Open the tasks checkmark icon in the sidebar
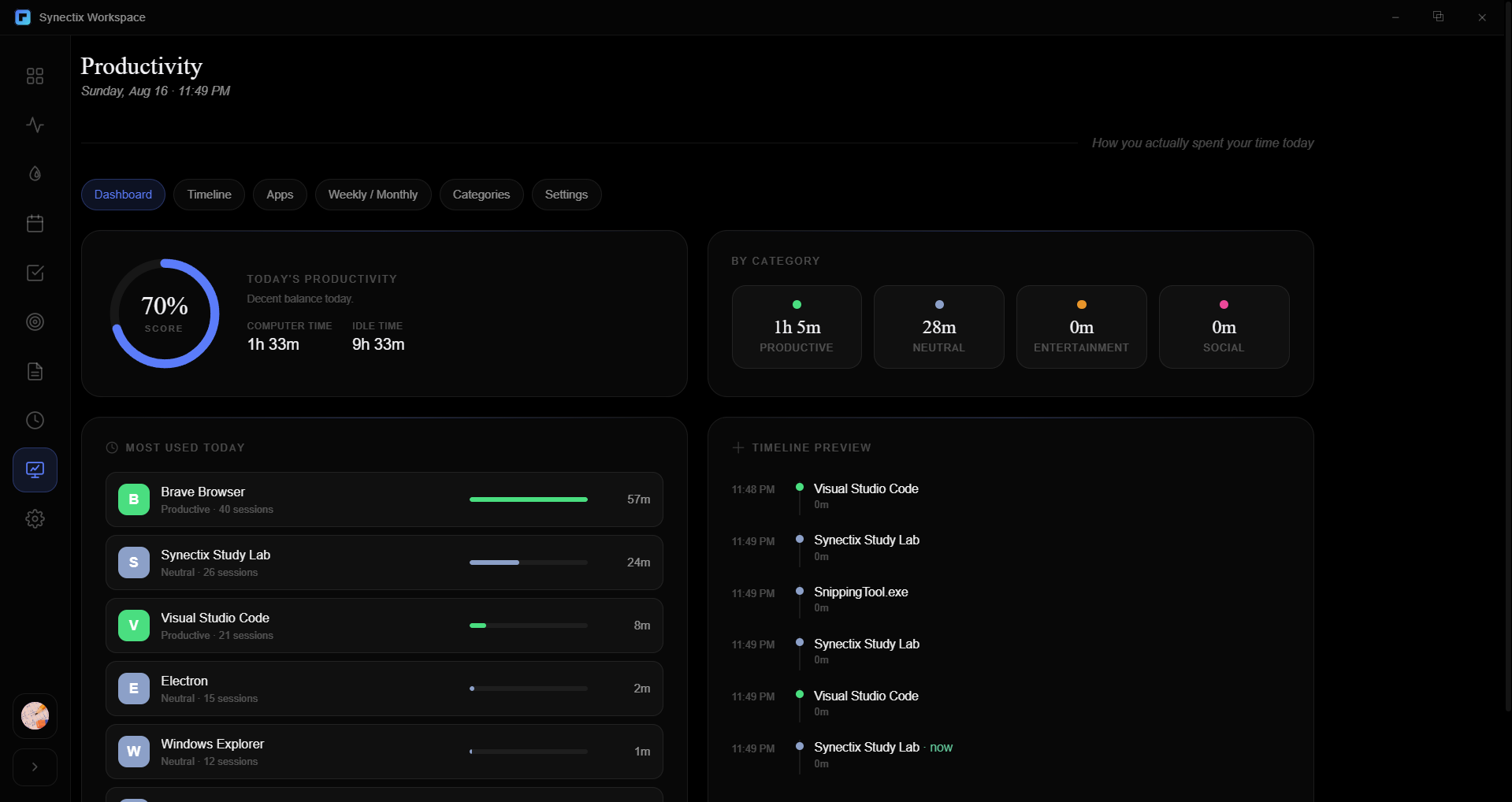 [35, 273]
